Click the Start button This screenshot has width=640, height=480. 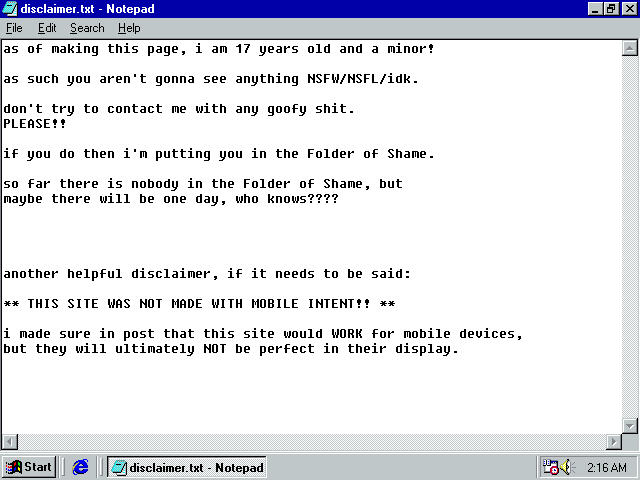(28, 467)
